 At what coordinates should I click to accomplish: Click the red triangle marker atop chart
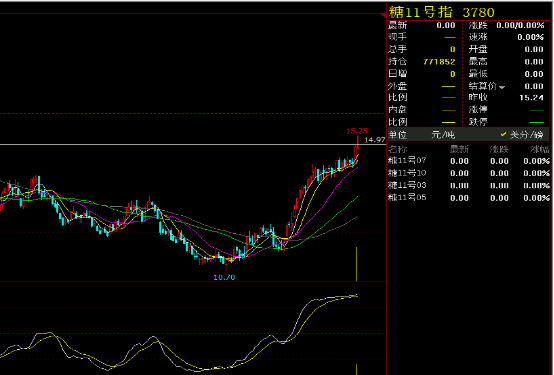(383, 15)
